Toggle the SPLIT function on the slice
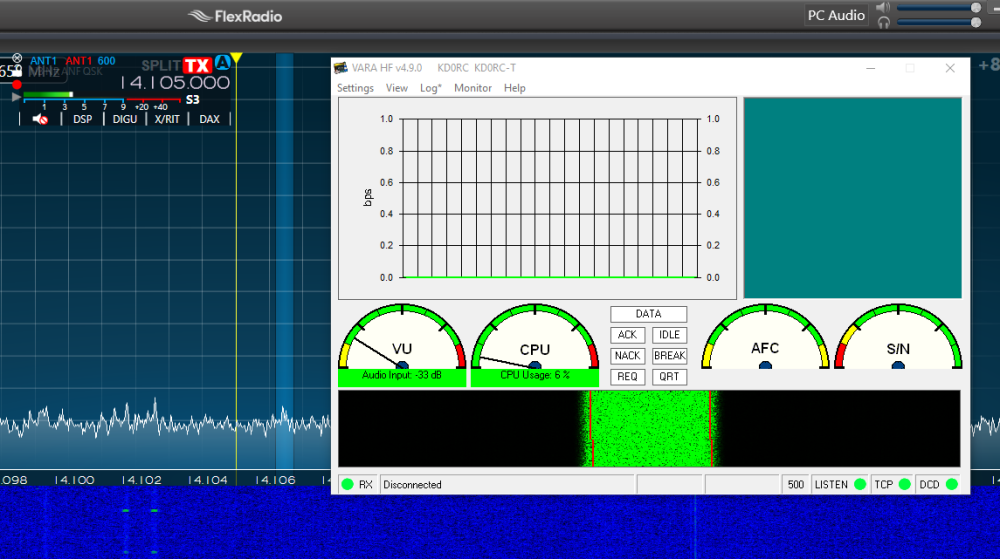 point(161,66)
